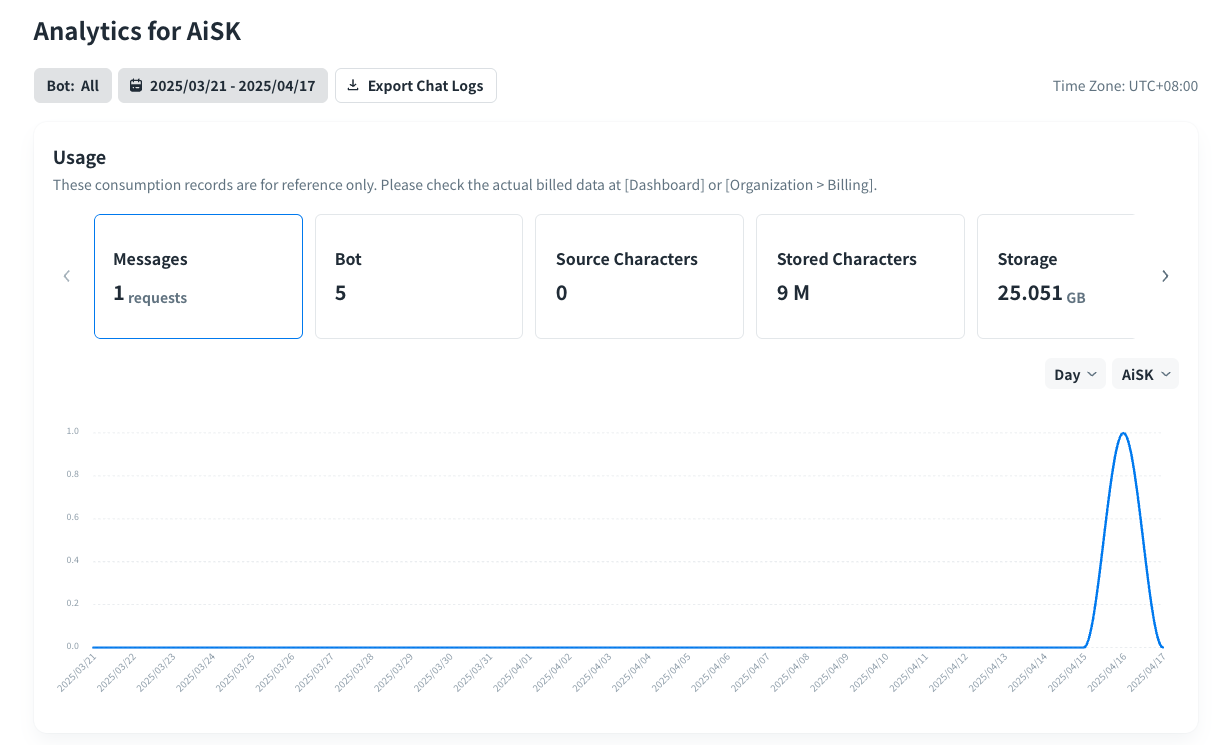Image resolution: width=1230 pixels, height=745 pixels.
Task: Click the 1.0 value on chart y-axis
Action: pyautogui.click(x=72, y=432)
